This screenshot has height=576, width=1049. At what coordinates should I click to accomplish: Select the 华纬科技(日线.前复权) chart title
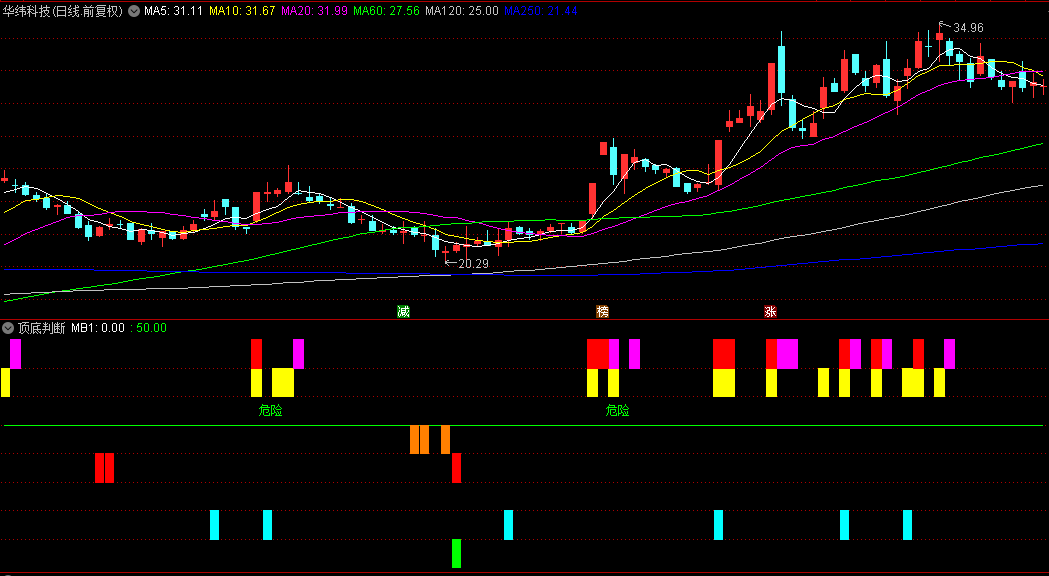click(63, 11)
